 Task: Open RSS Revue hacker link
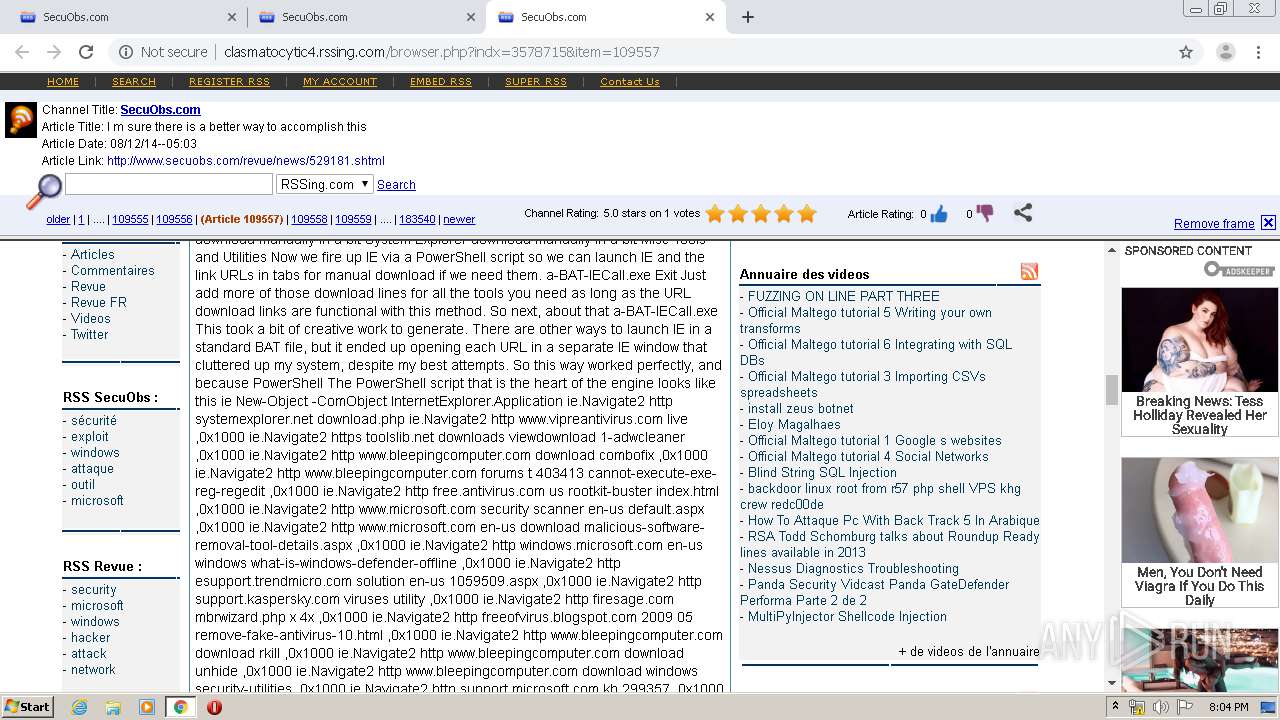click(x=91, y=638)
